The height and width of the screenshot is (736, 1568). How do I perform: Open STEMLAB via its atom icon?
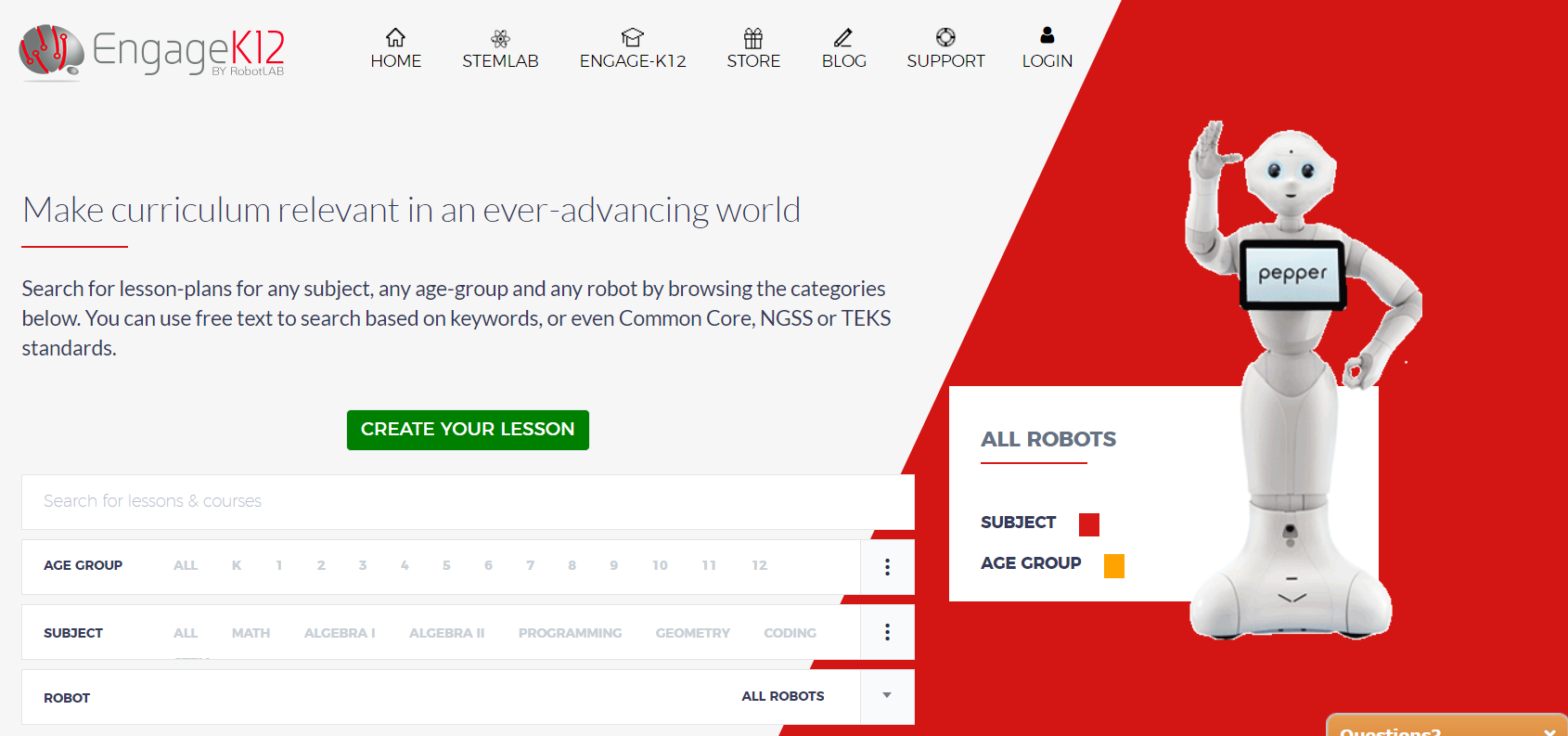500,37
